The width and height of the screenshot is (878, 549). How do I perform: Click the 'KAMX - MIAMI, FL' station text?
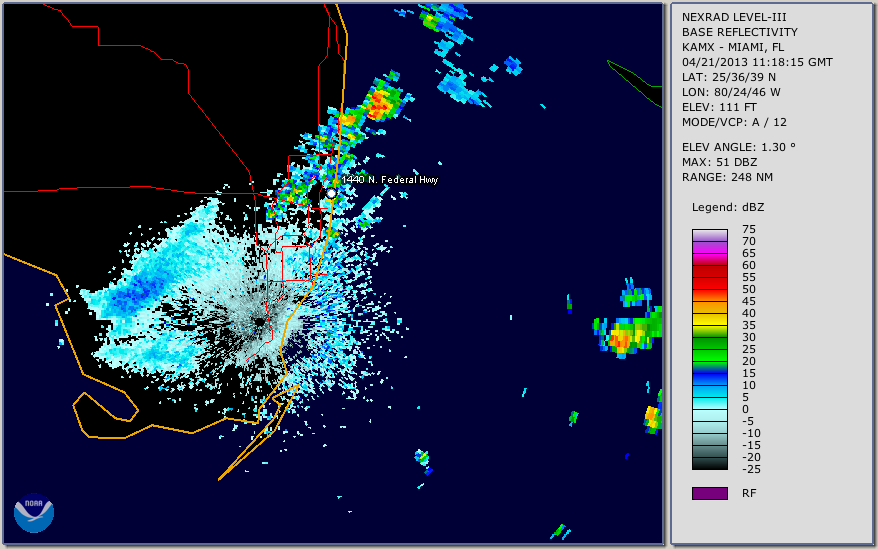(x=732, y=47)
